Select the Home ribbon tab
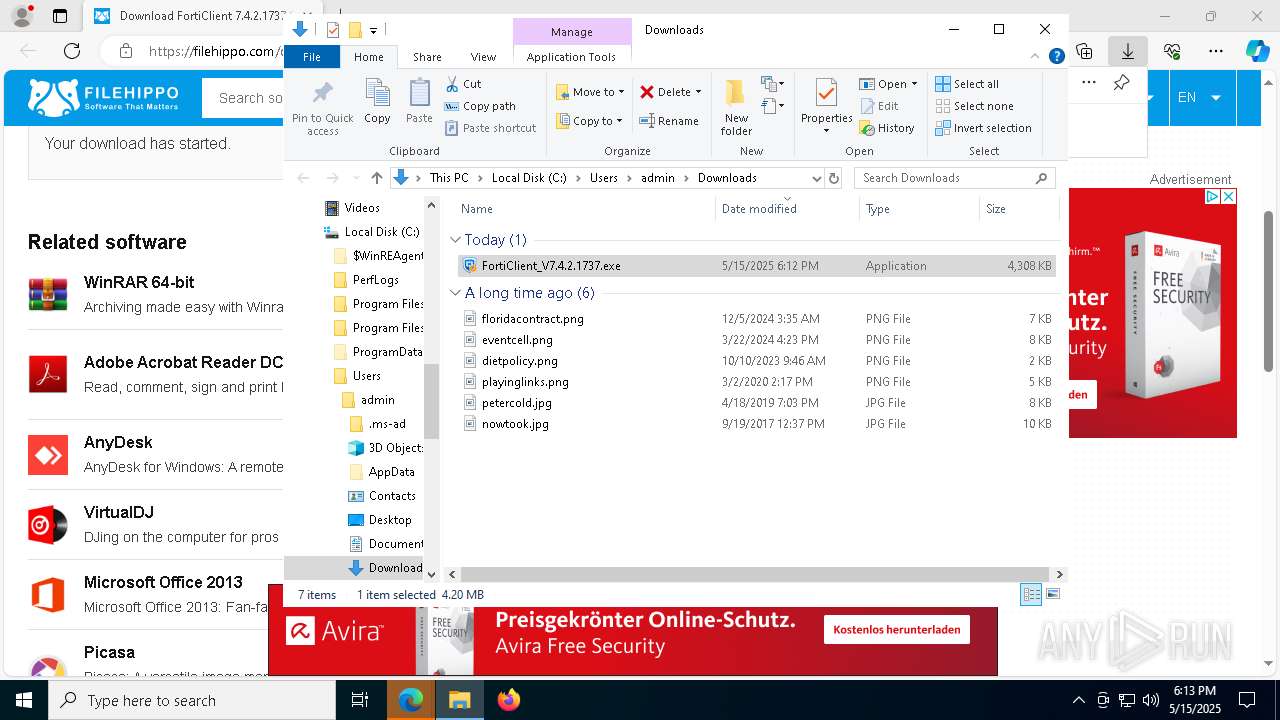The image size is (1280, 720). pos(368,57)
